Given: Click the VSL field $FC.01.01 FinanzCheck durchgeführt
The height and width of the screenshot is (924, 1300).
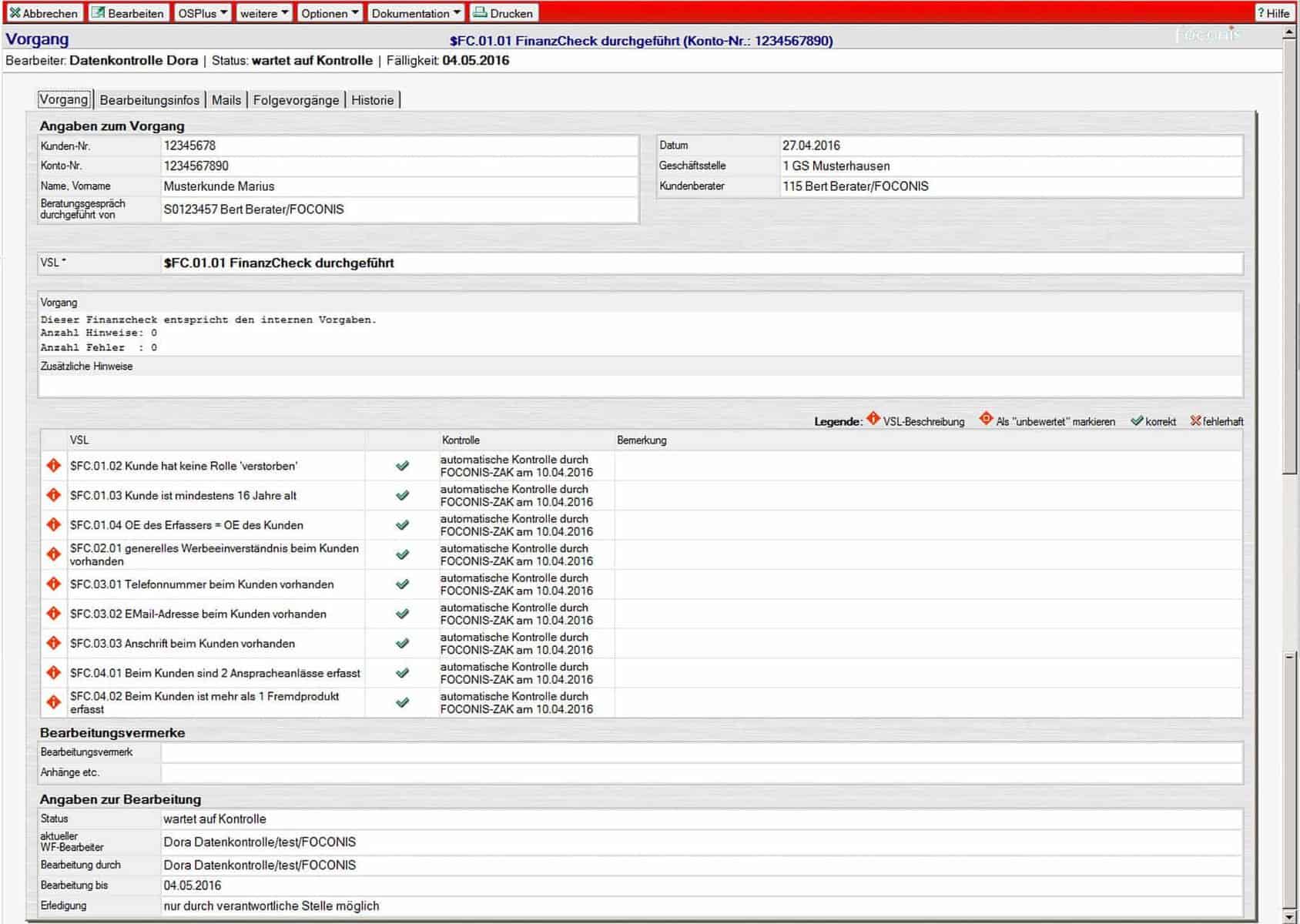Looking at the screenshot, I should tap(702, 263).
